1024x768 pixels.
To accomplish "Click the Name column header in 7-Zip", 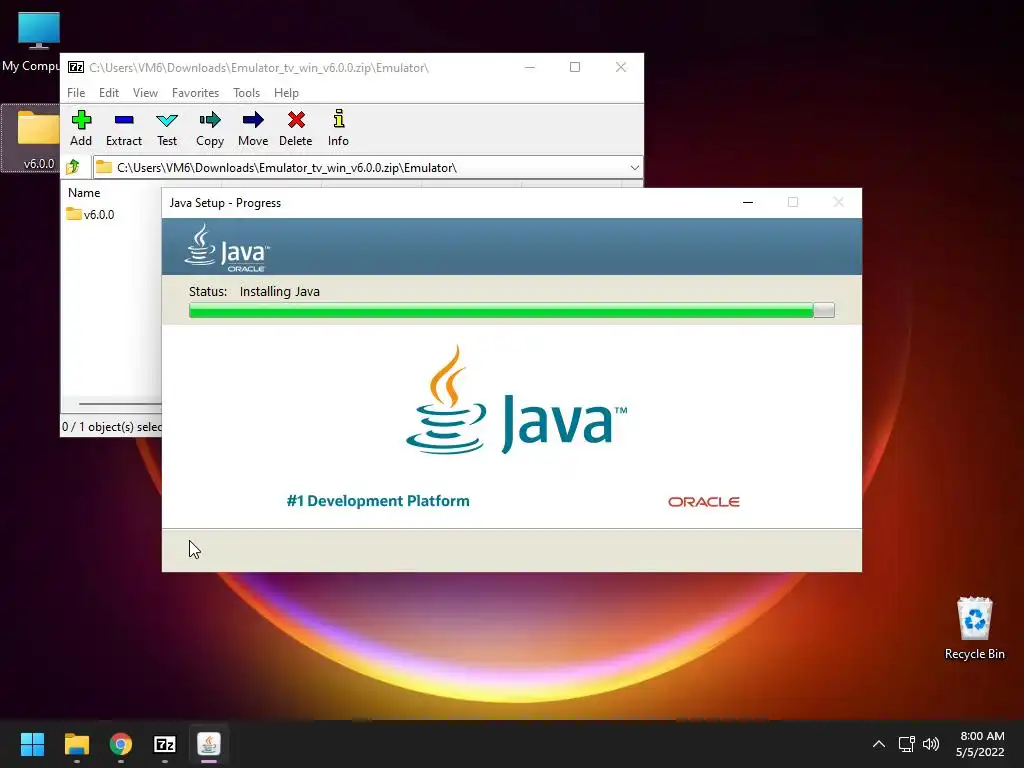I will pyautogui.click(x=84, y=193).
